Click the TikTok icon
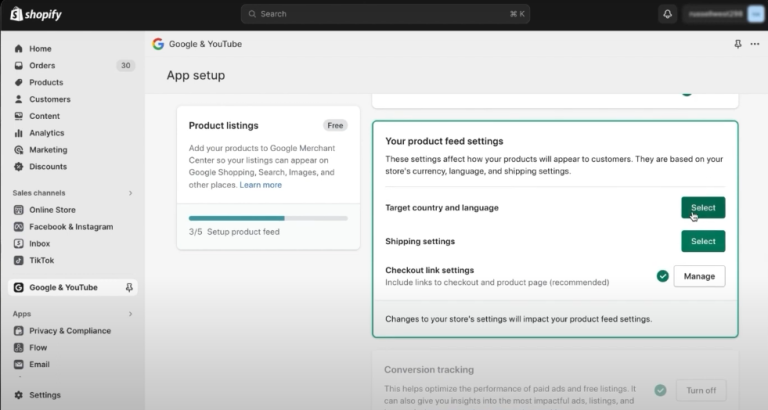This screenshot has height=410, width=768. (x=19, y=260)
